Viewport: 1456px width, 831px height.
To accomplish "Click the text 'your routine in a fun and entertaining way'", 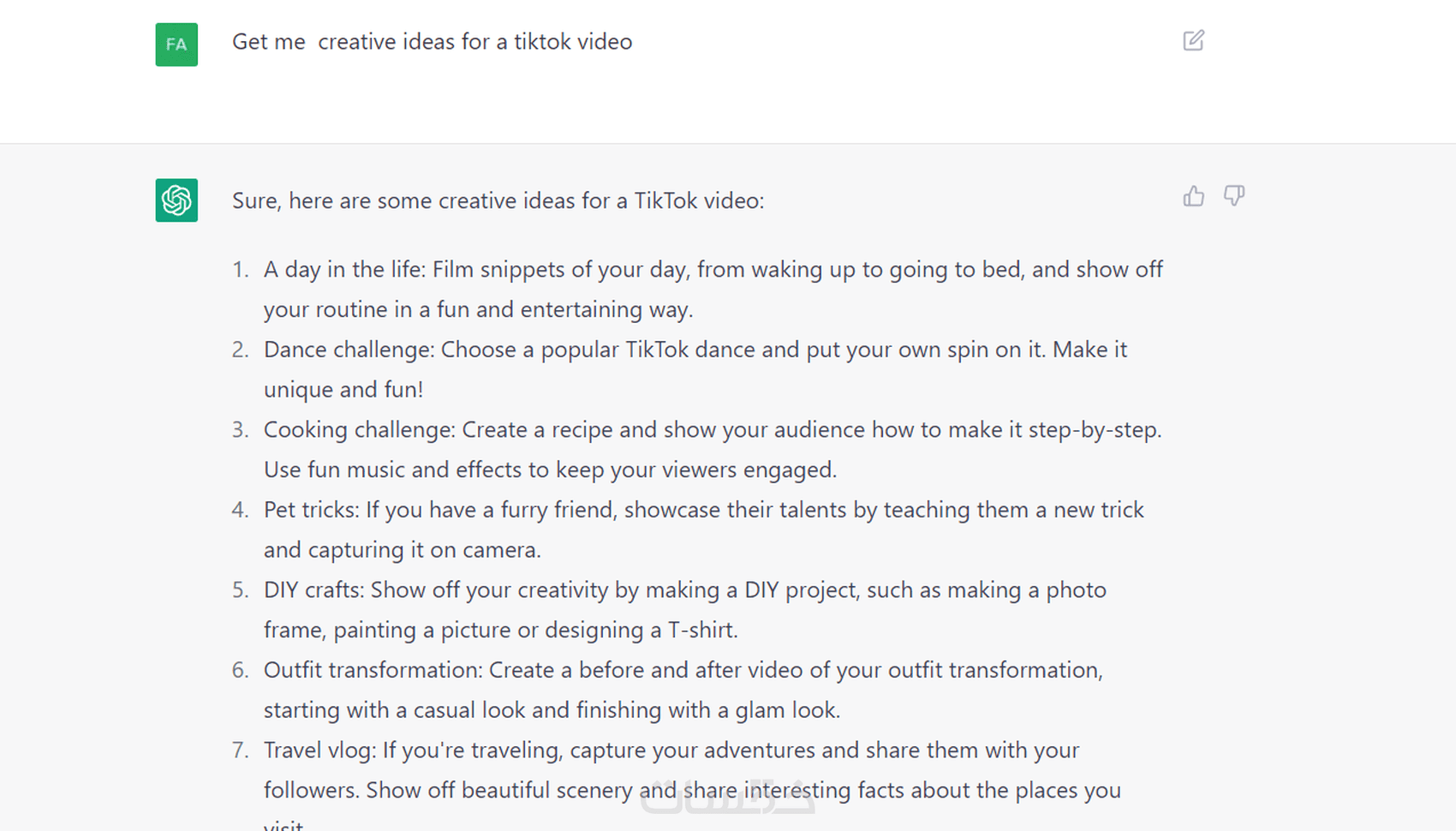I will click(x=478, y=309).
